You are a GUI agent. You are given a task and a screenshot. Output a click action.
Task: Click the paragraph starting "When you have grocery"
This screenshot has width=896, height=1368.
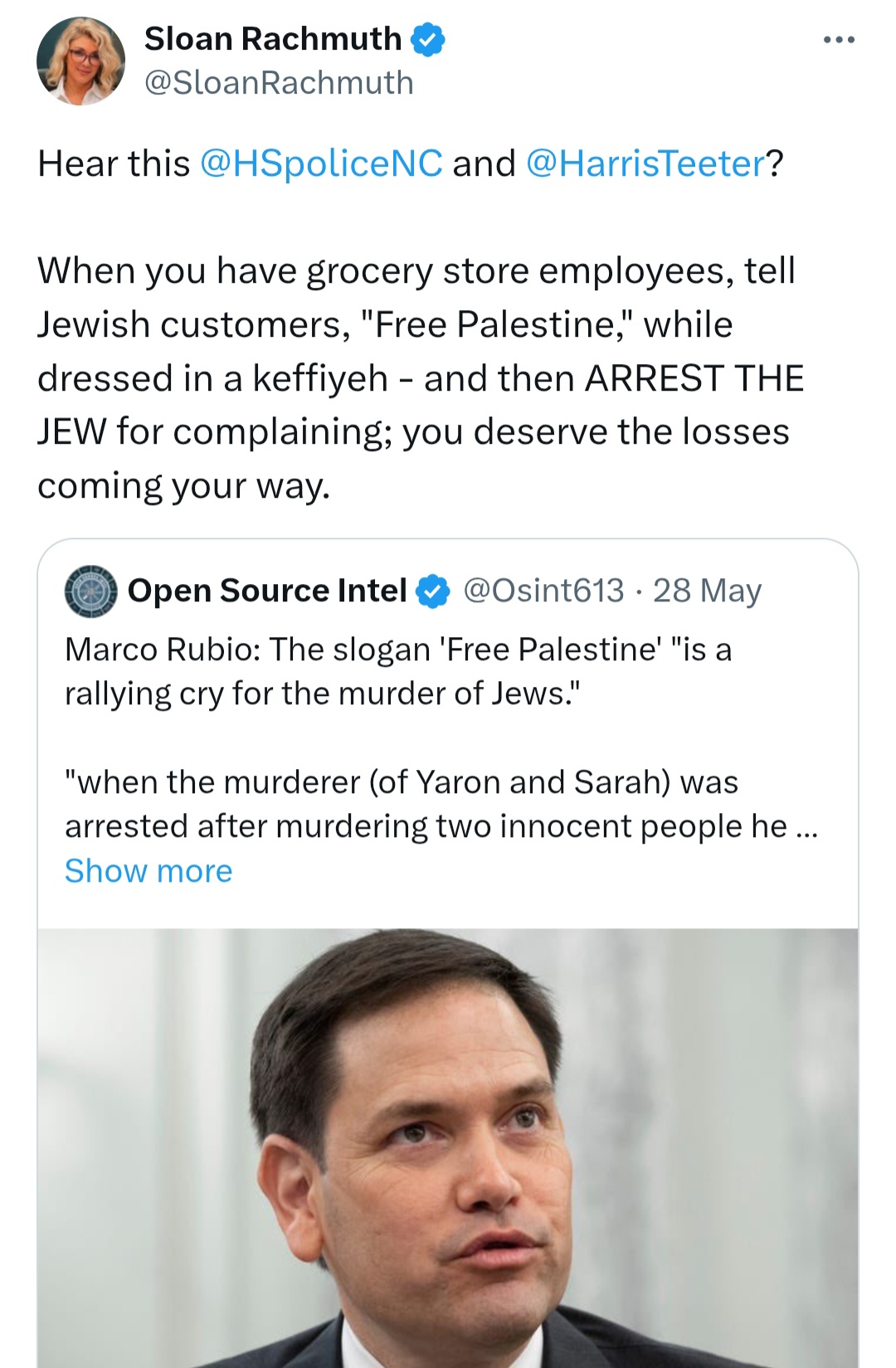coord(415,377)
